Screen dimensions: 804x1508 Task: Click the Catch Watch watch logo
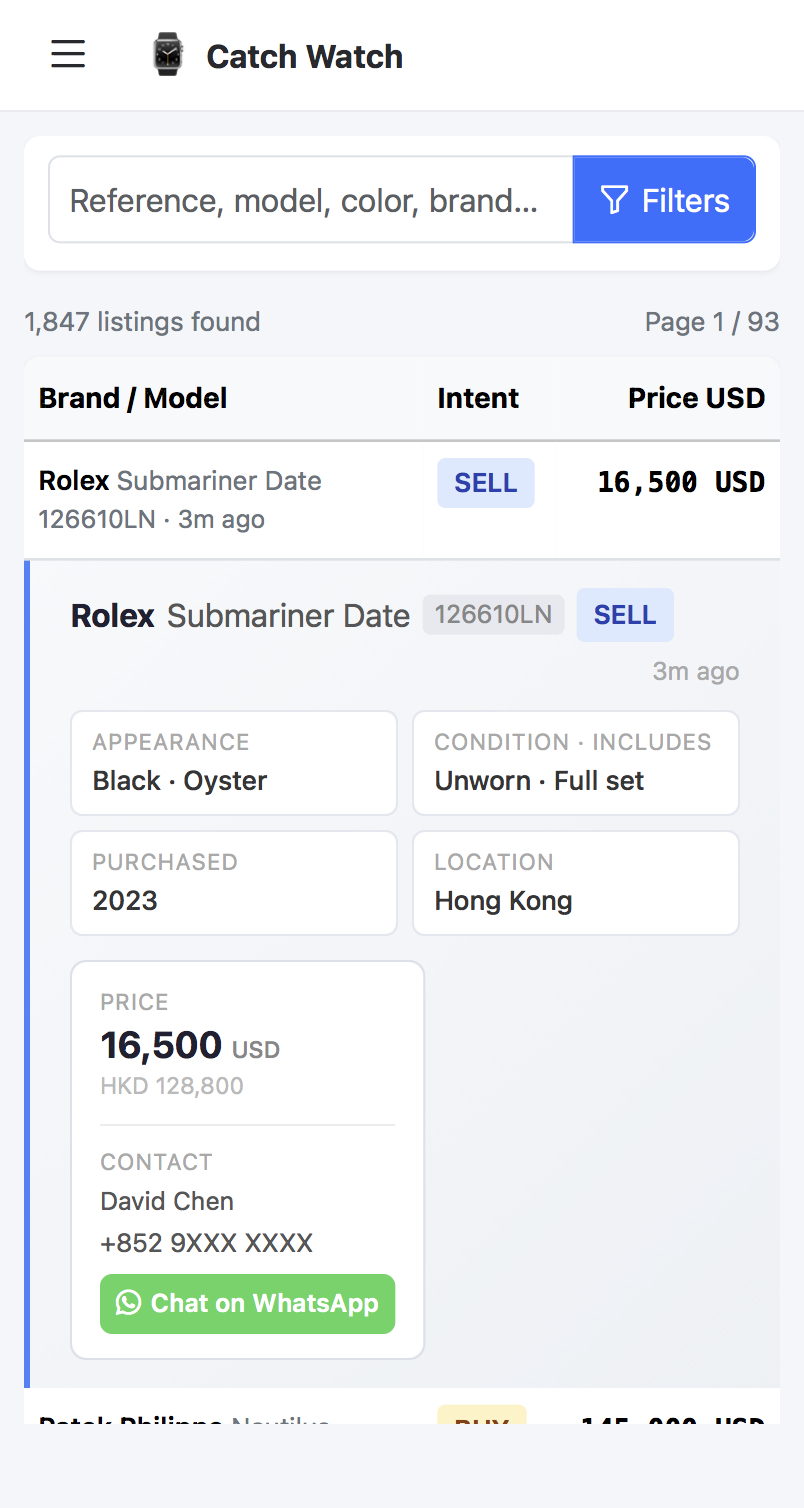point(167,55)
